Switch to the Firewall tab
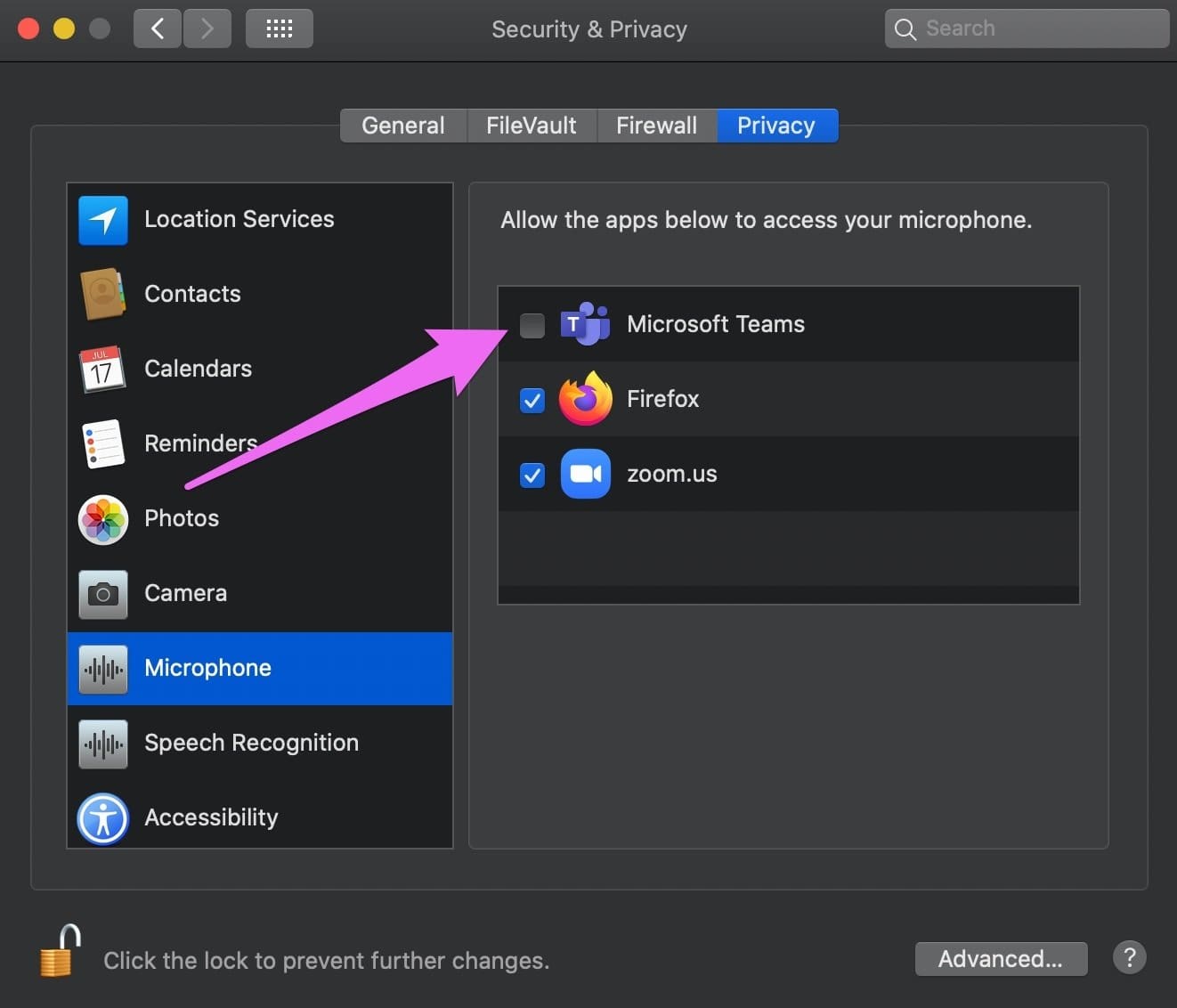Screen dimensions: 1177x1008 657,126
